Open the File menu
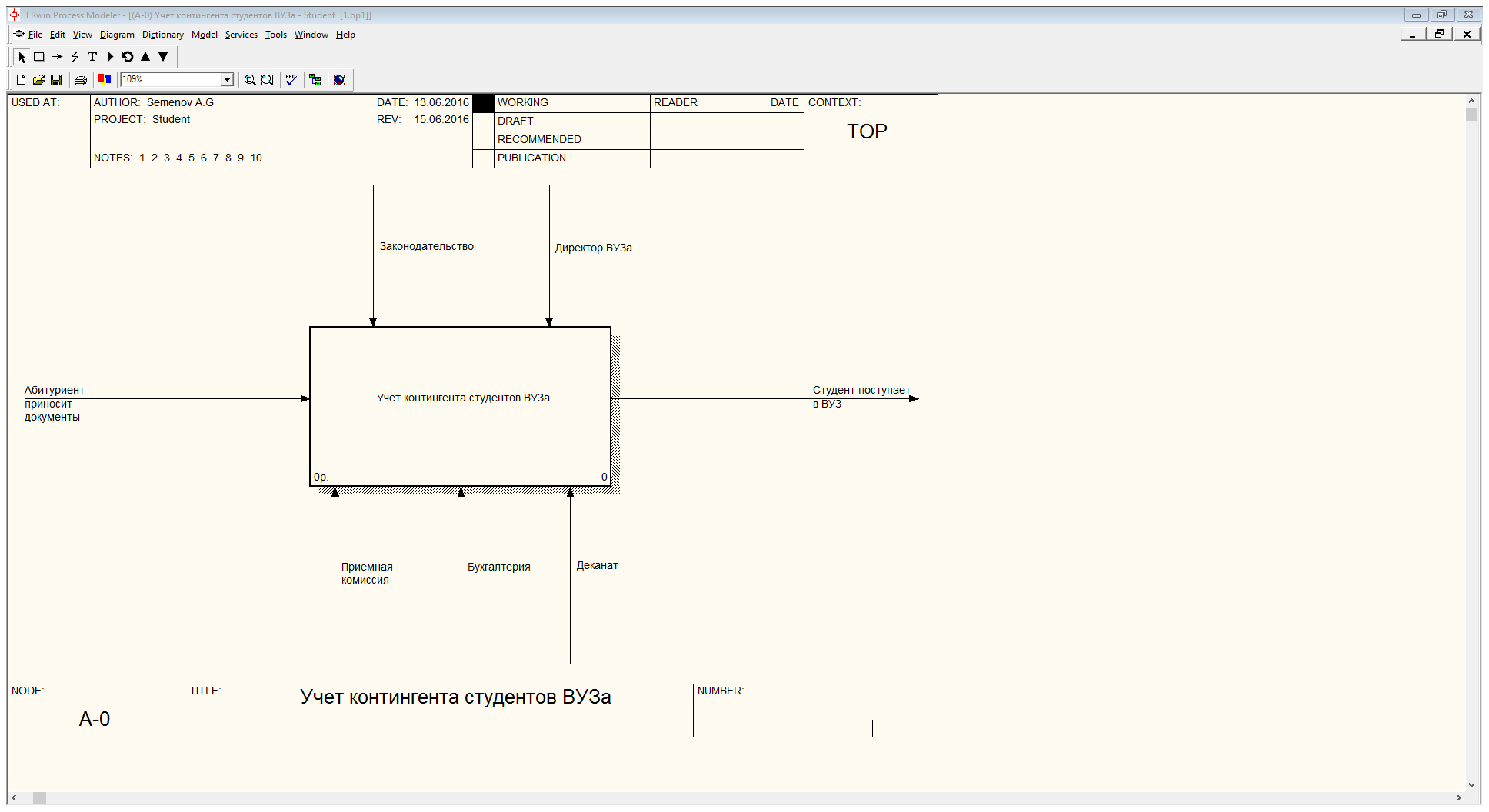This screenshot has height=812, width=1489. pos(35,35)
